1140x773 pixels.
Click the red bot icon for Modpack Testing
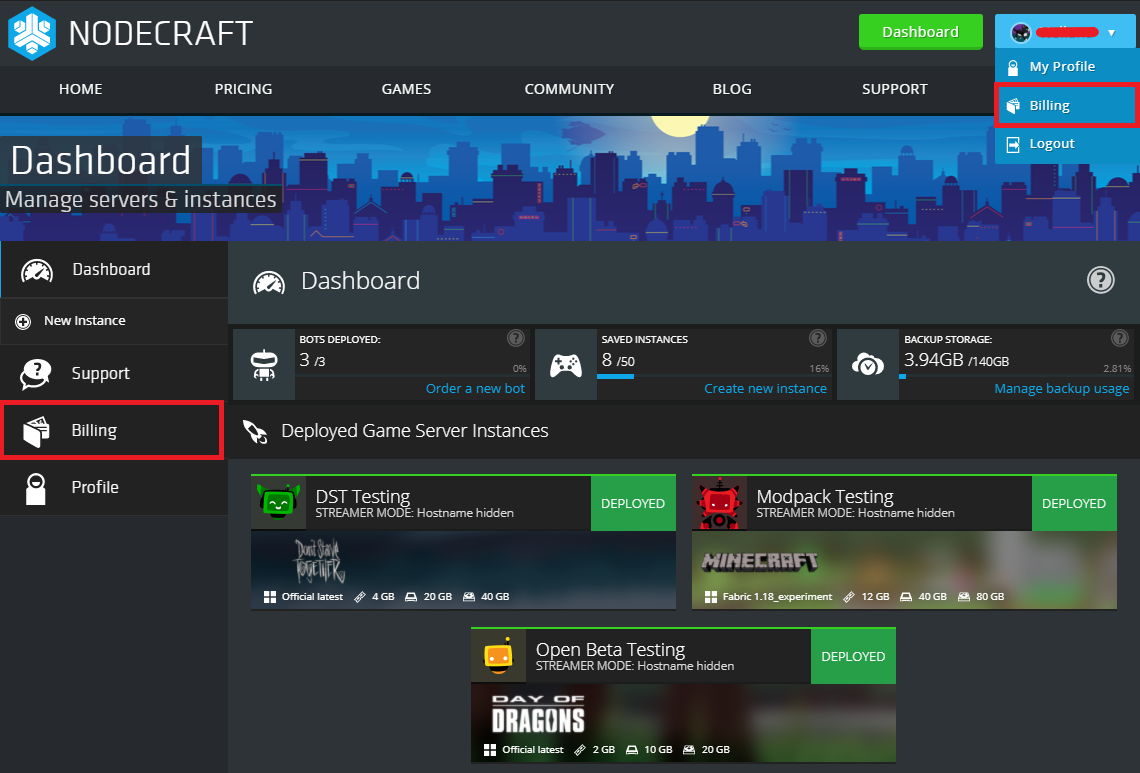(719, 502)
